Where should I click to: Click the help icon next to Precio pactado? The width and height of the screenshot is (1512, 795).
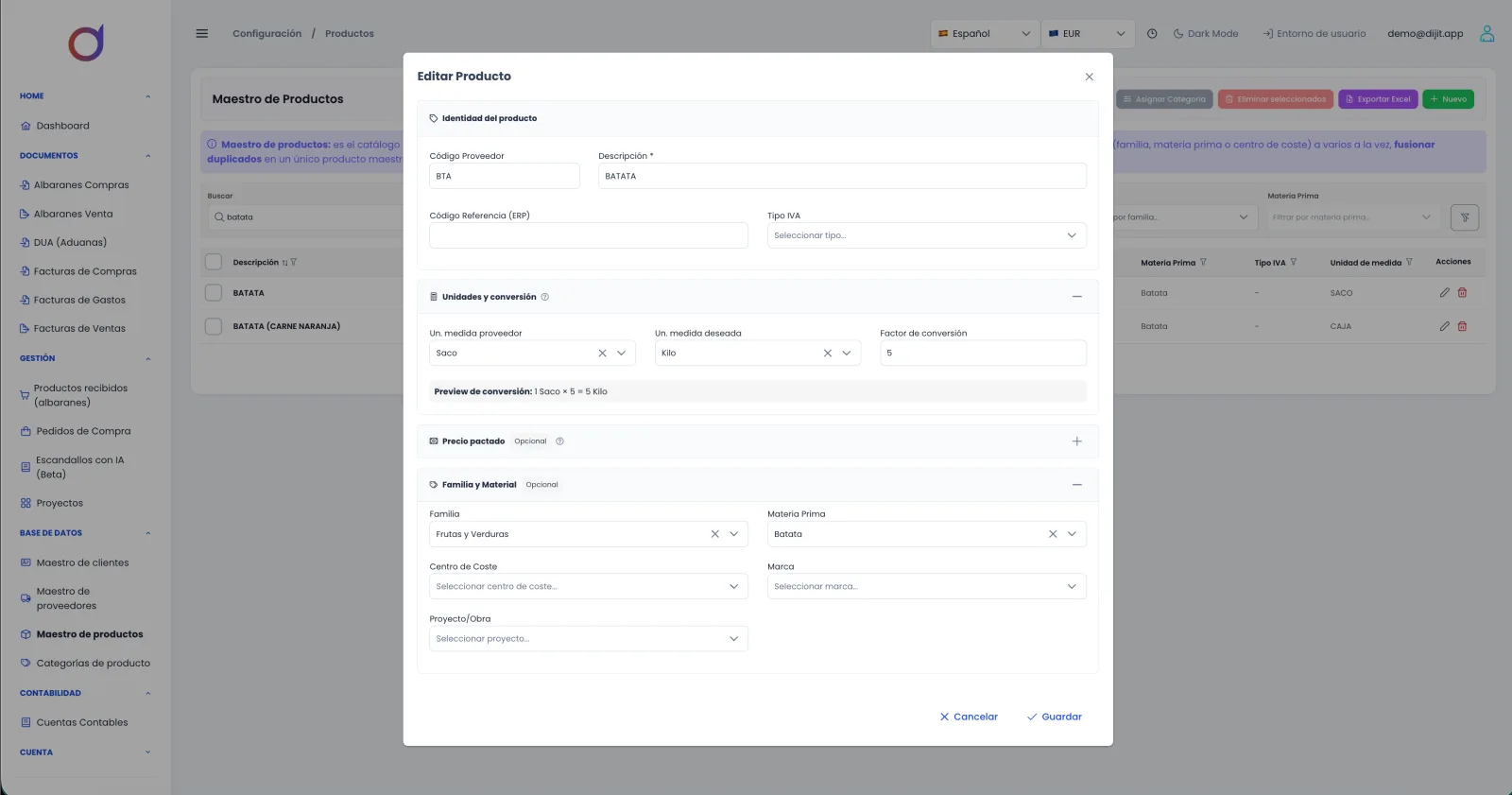coord(559,441)
